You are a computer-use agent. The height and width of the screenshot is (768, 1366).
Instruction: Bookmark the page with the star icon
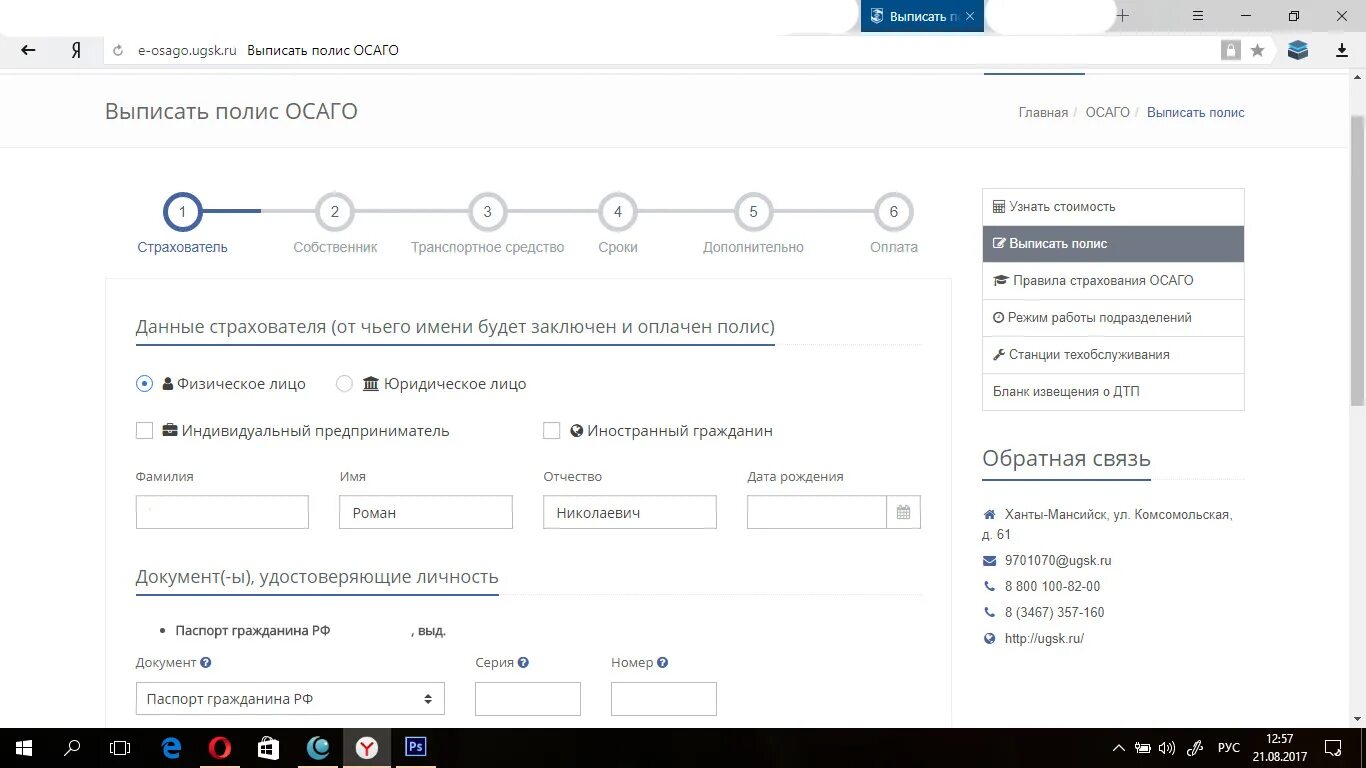click(x=1258, y=50)
